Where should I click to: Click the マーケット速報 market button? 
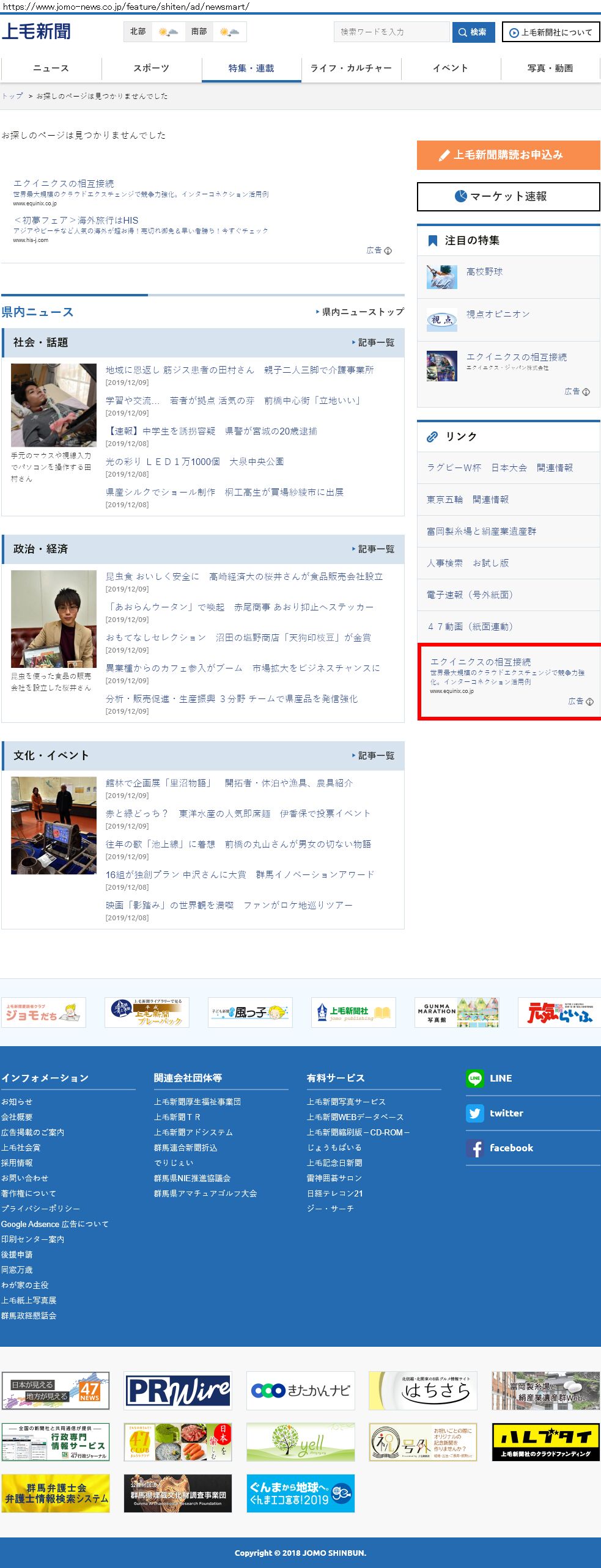coord(508,197)
